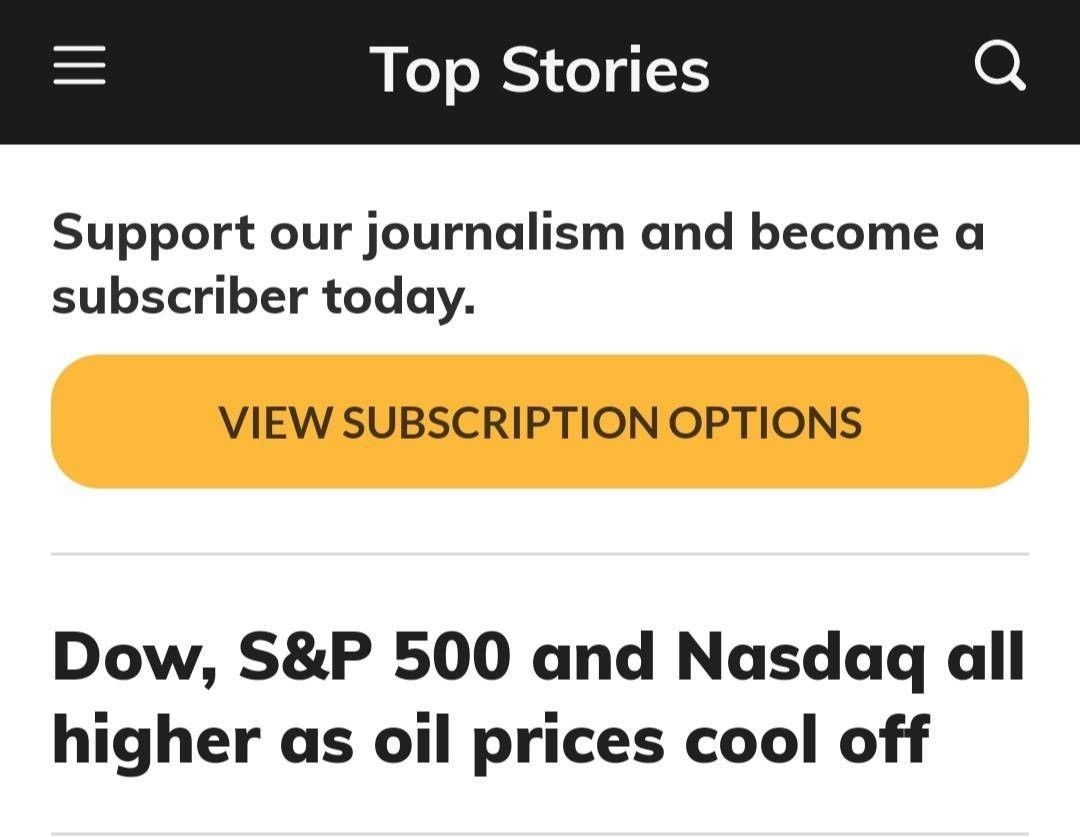Click the divider line below subscription button
This screenshot has width=1080, height=837.
(540, 553)
